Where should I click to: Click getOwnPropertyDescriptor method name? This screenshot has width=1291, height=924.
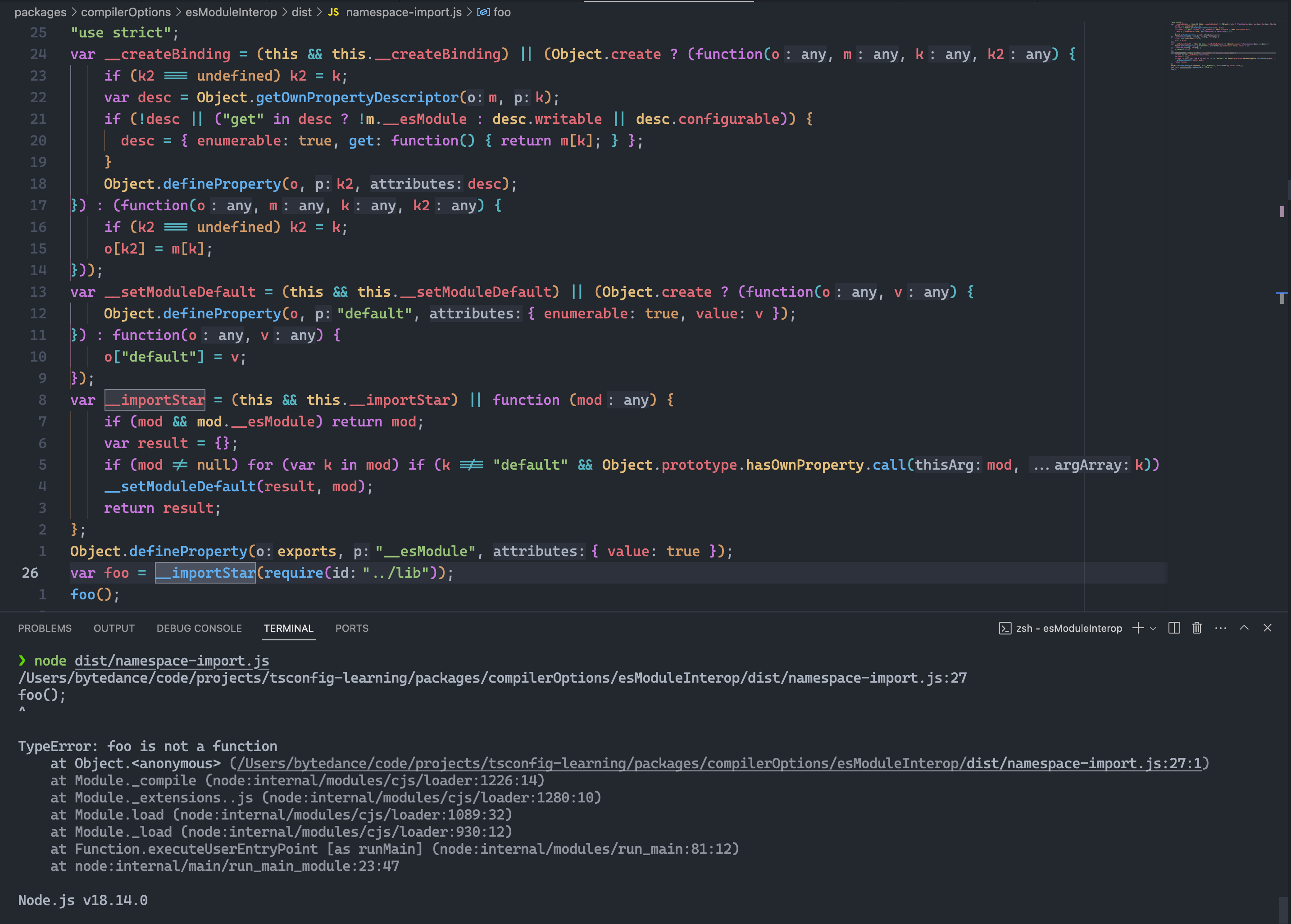tap(357, 97)
